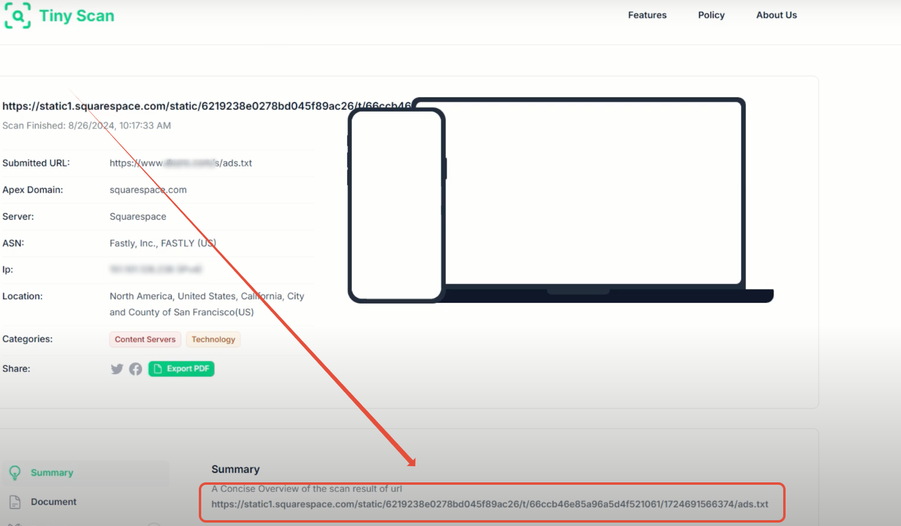Click the Fastly, Inc. ASN value
Viewport: 901px width, 526px height.
163,243
